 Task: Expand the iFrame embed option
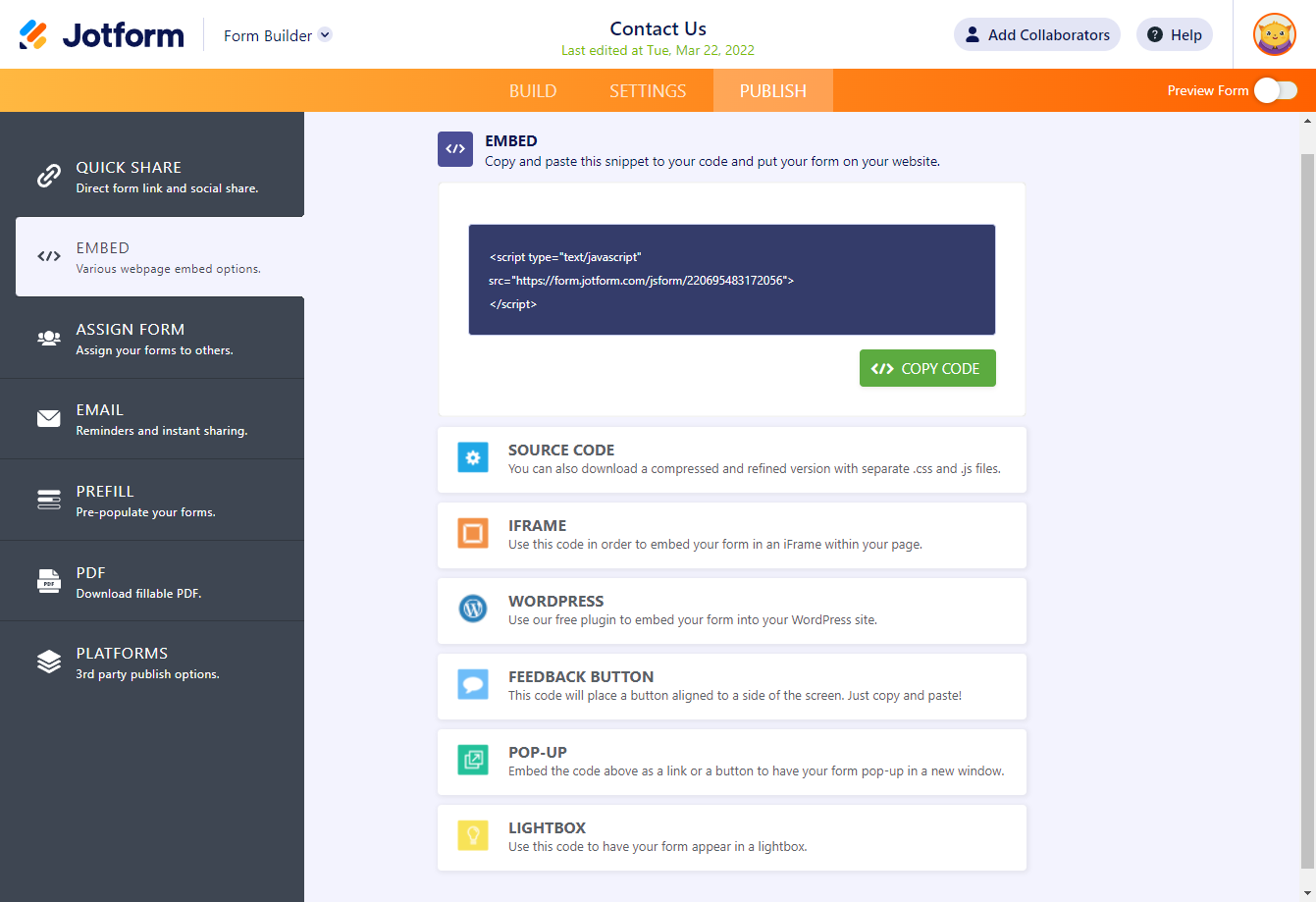(x=732, y=535)
